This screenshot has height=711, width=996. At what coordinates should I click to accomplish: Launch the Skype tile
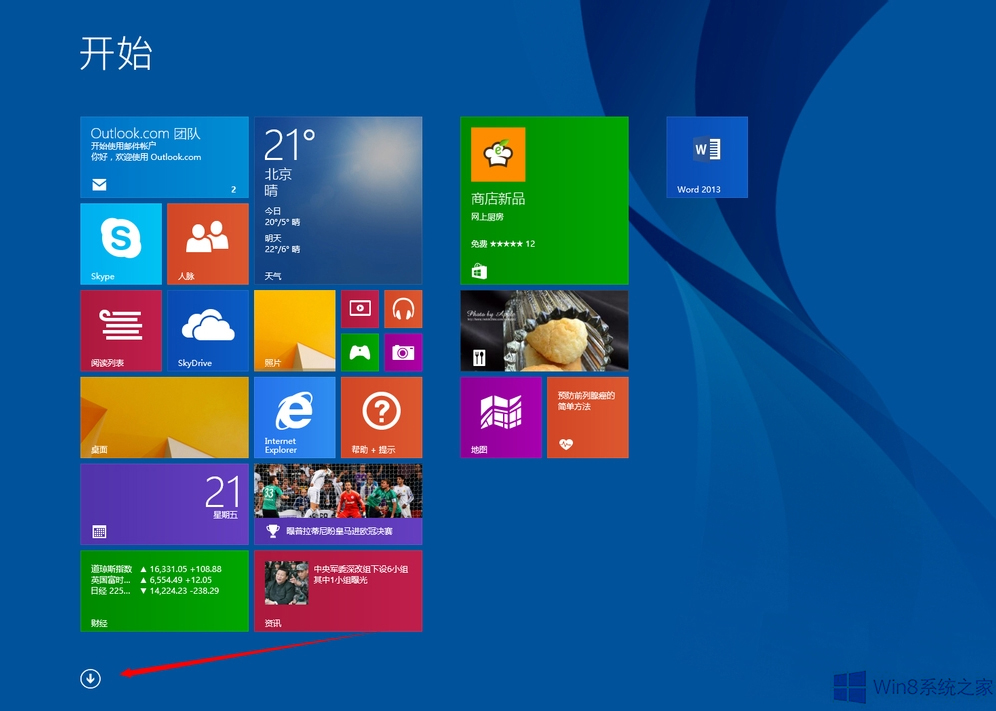121,244
